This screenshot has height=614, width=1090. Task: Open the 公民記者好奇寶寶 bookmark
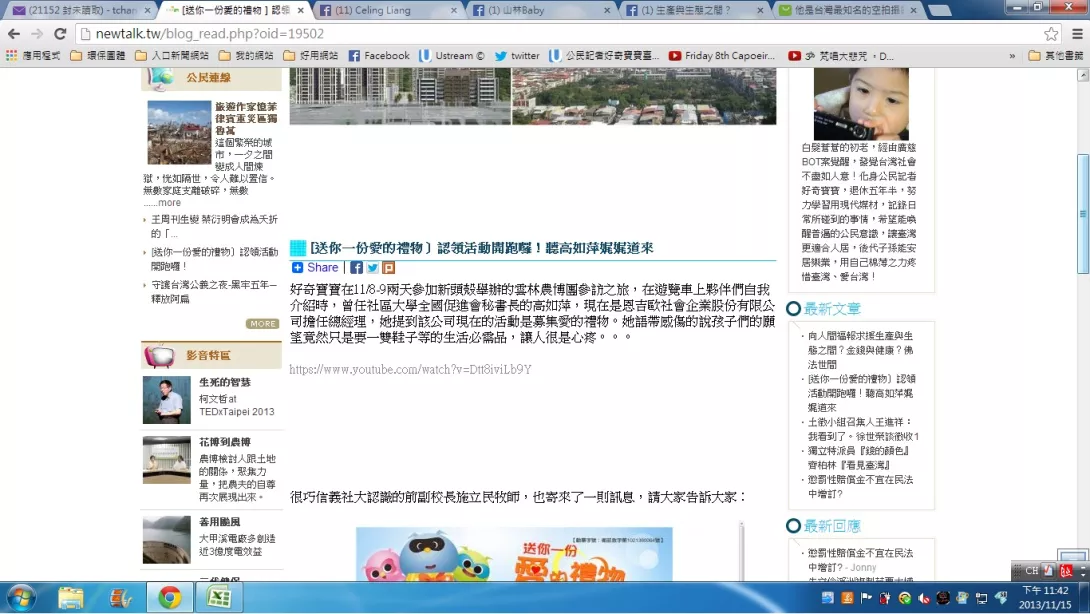click(604, 56)
